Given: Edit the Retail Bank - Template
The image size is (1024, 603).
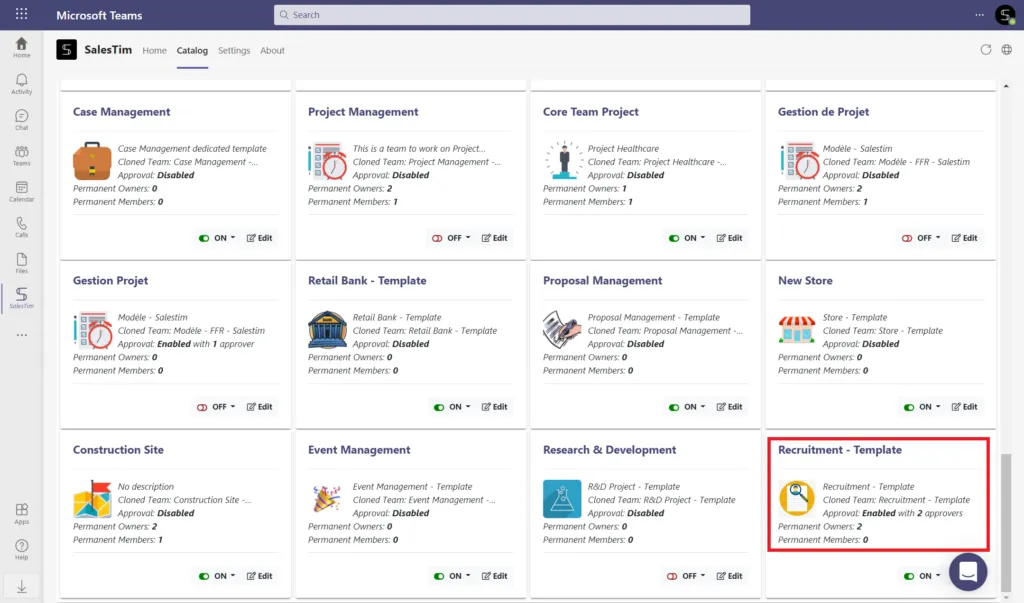Looking at the screenshot, I should click(x=494, y=407).
